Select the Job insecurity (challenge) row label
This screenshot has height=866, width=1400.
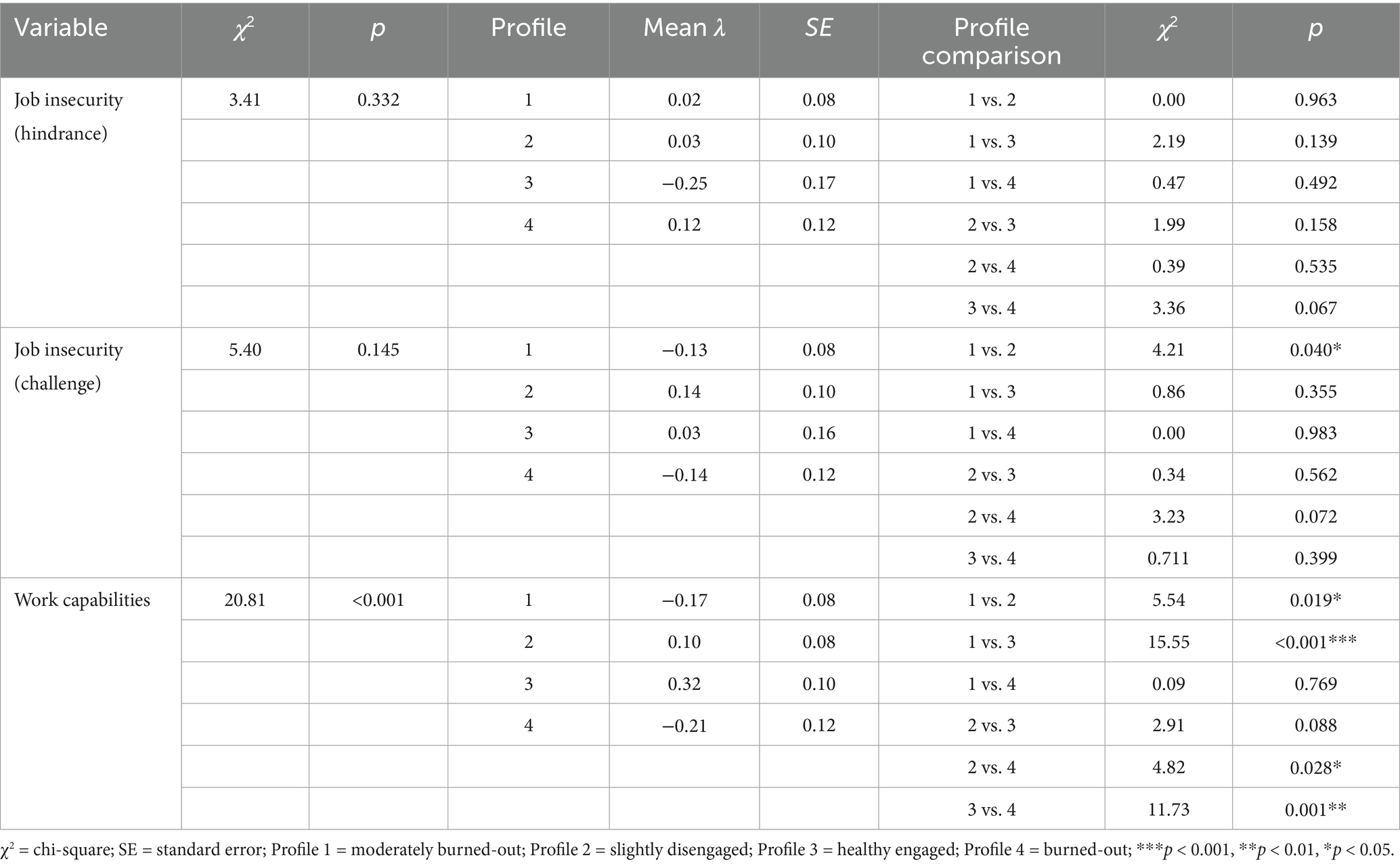[x=68, y=366]
